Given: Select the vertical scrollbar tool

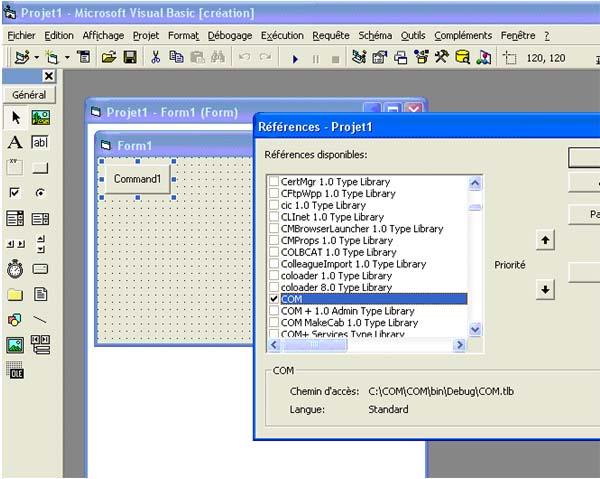Looking at the screenshot, I should [x=41, y=244].
